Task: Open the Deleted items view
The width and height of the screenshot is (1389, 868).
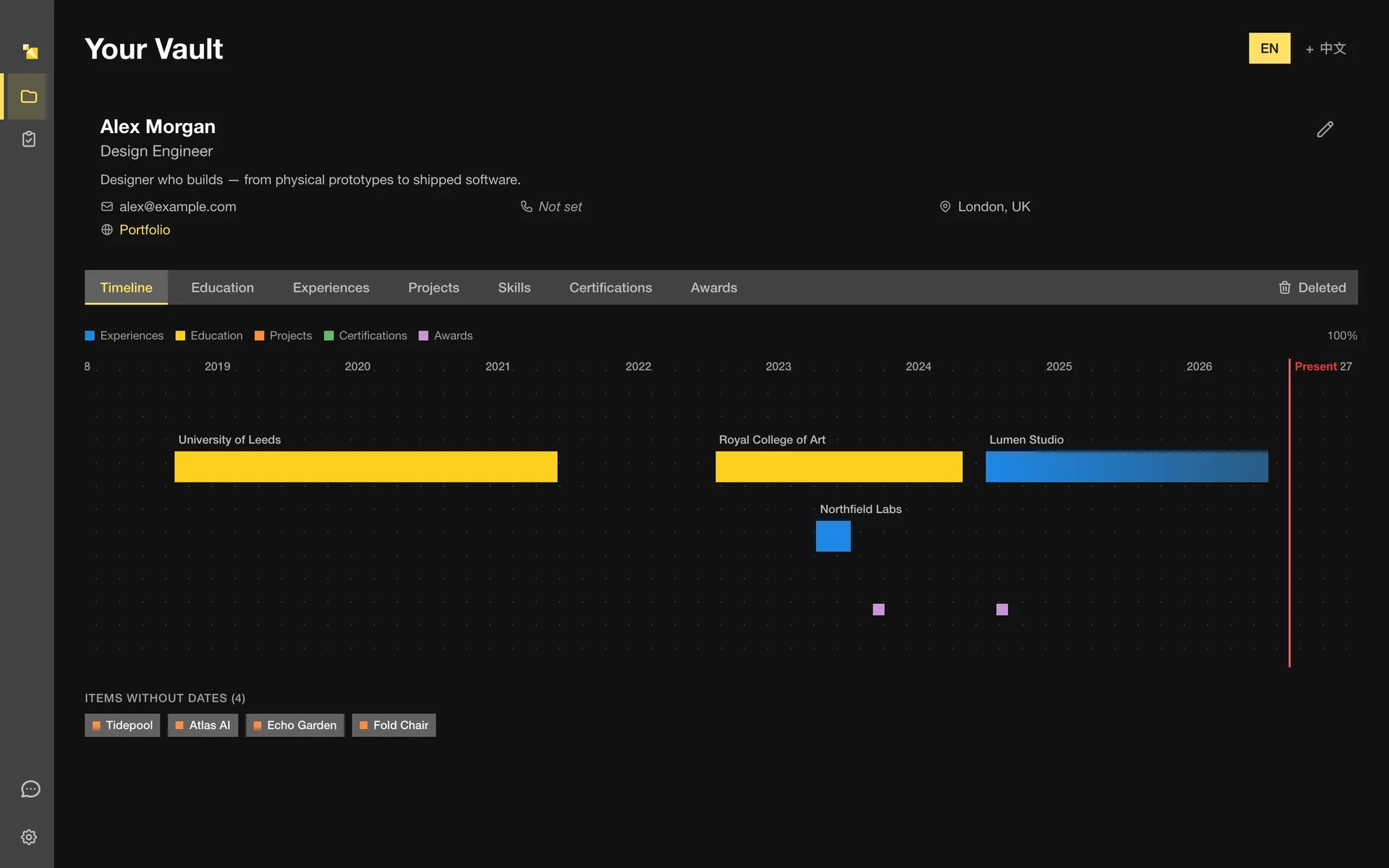Action: click(x=1312, y=288)
